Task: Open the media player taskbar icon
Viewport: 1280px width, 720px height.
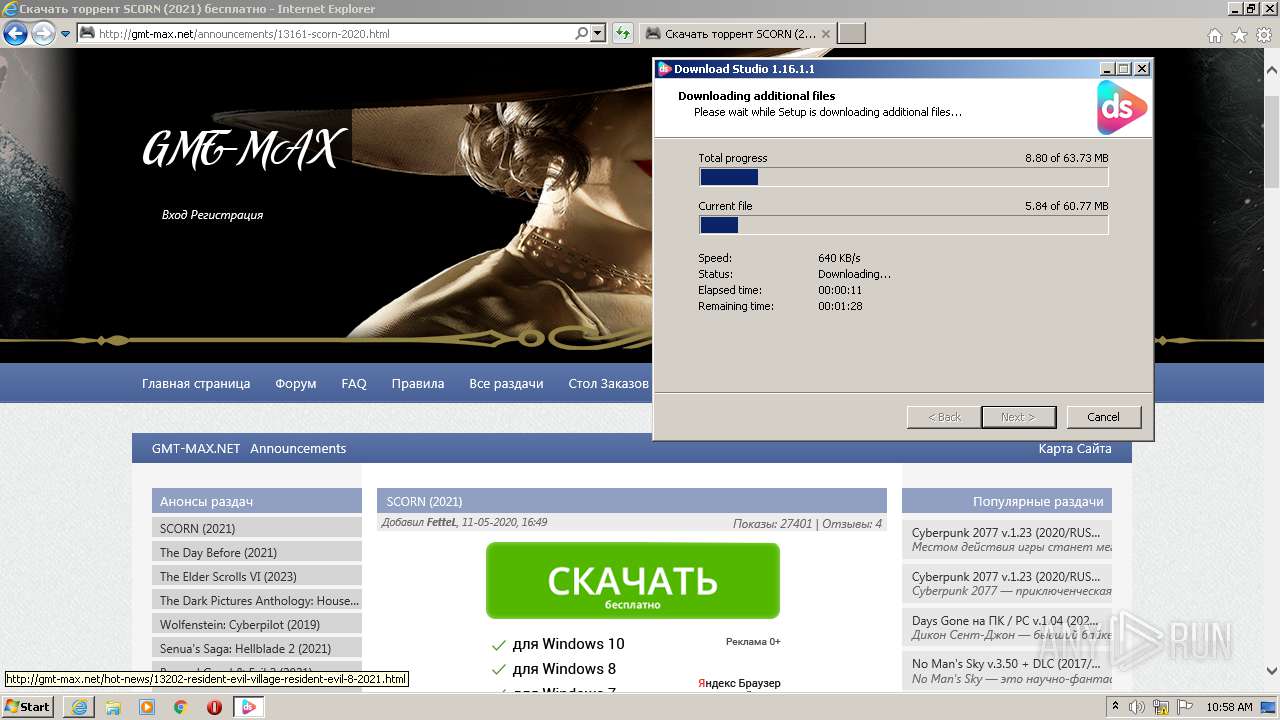Action: pos(147,707)
